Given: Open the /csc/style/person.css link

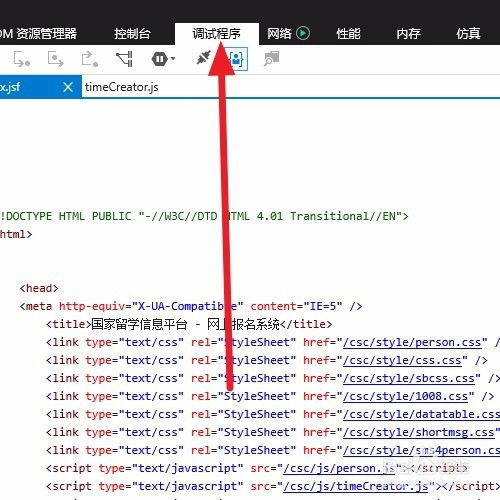Looking at the screenshot, I should (413, 343).
